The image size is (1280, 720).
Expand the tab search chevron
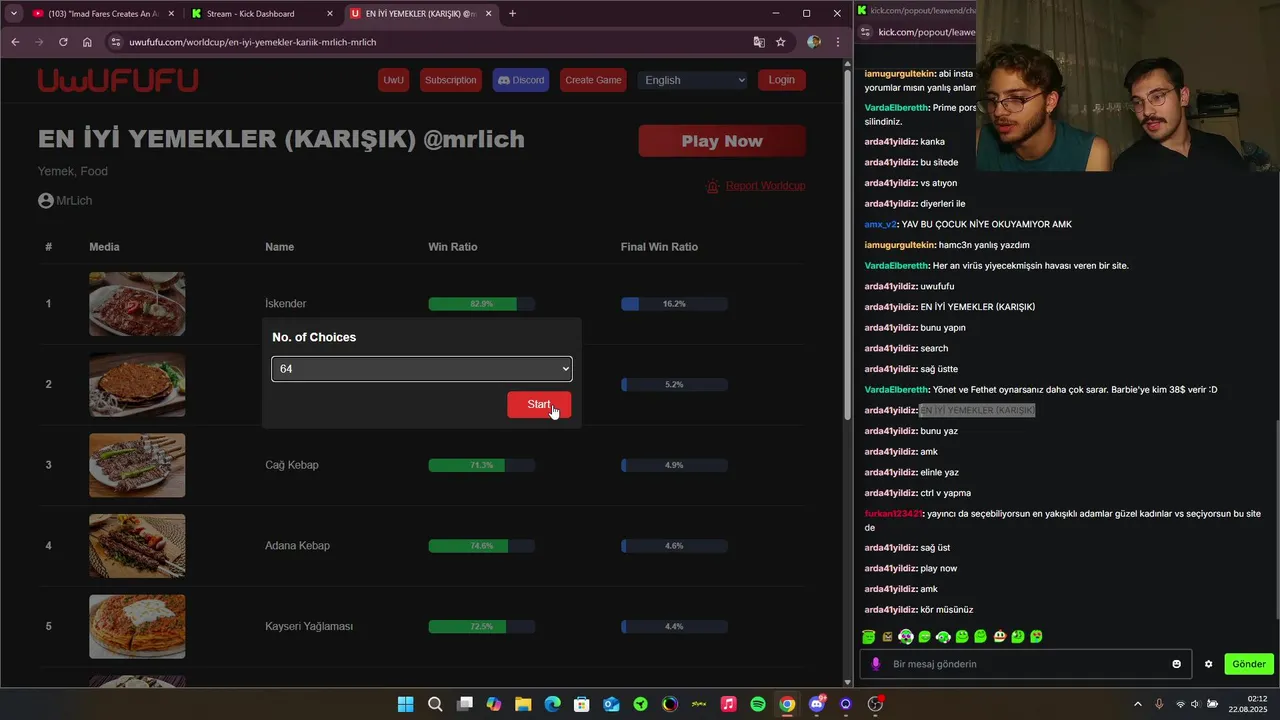point(13,14)
